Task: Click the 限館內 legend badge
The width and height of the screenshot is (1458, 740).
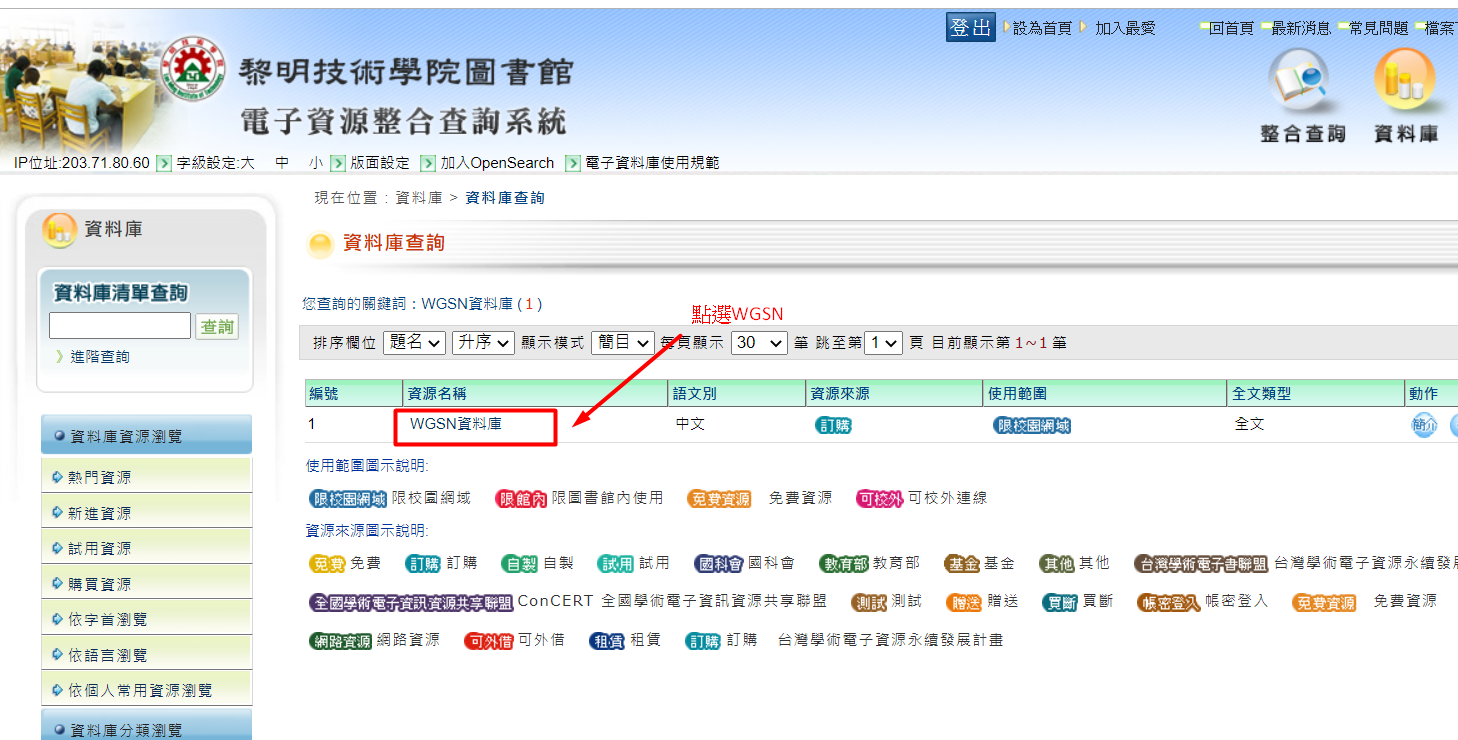Action: pos(521,498)
